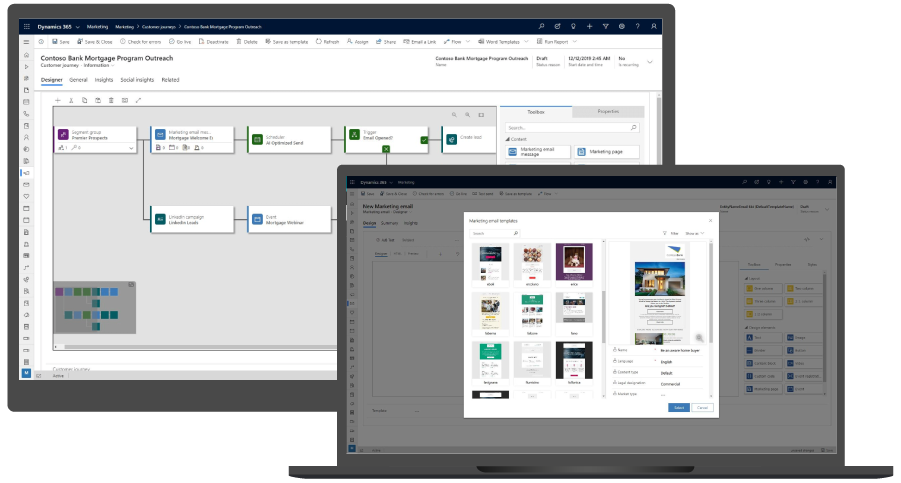
Task: Click the minimap overview of the journey
Action: [95, 307]
